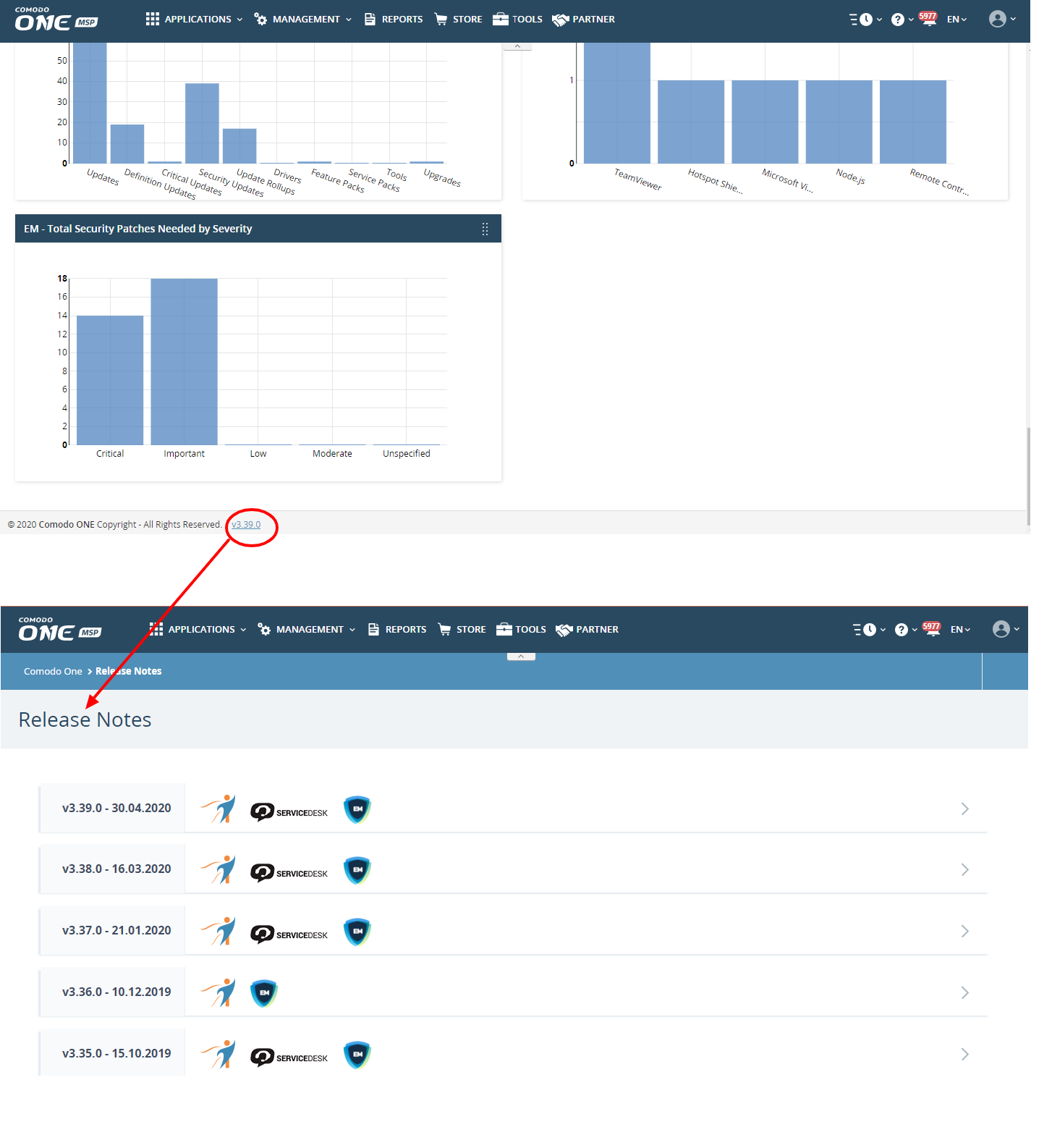1052x1148 pixels.
Task: Click the Comodo ONE MSP logo on dashboard page
Action: click(56, 20)
